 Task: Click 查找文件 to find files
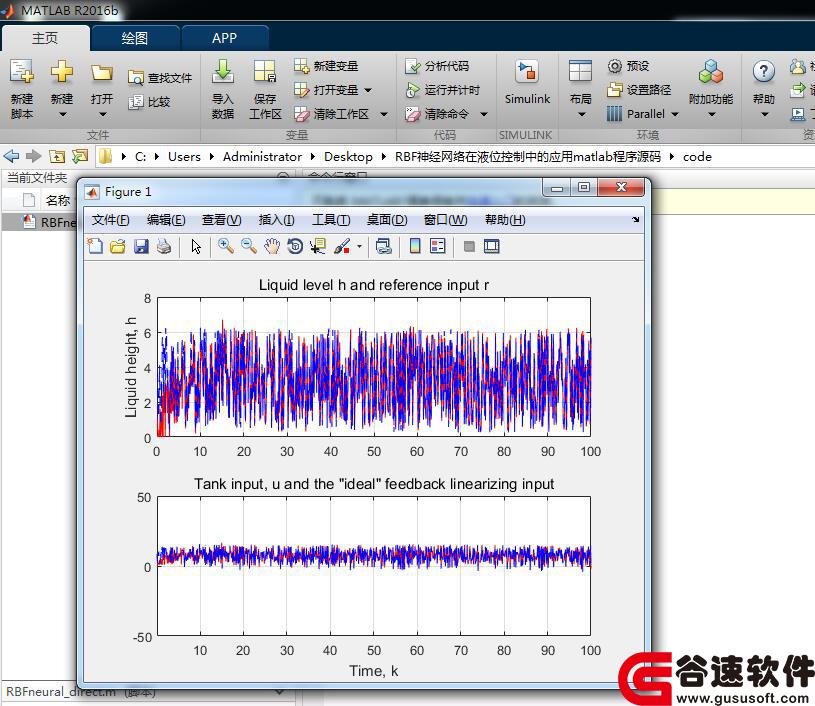(x=160, y=78)
